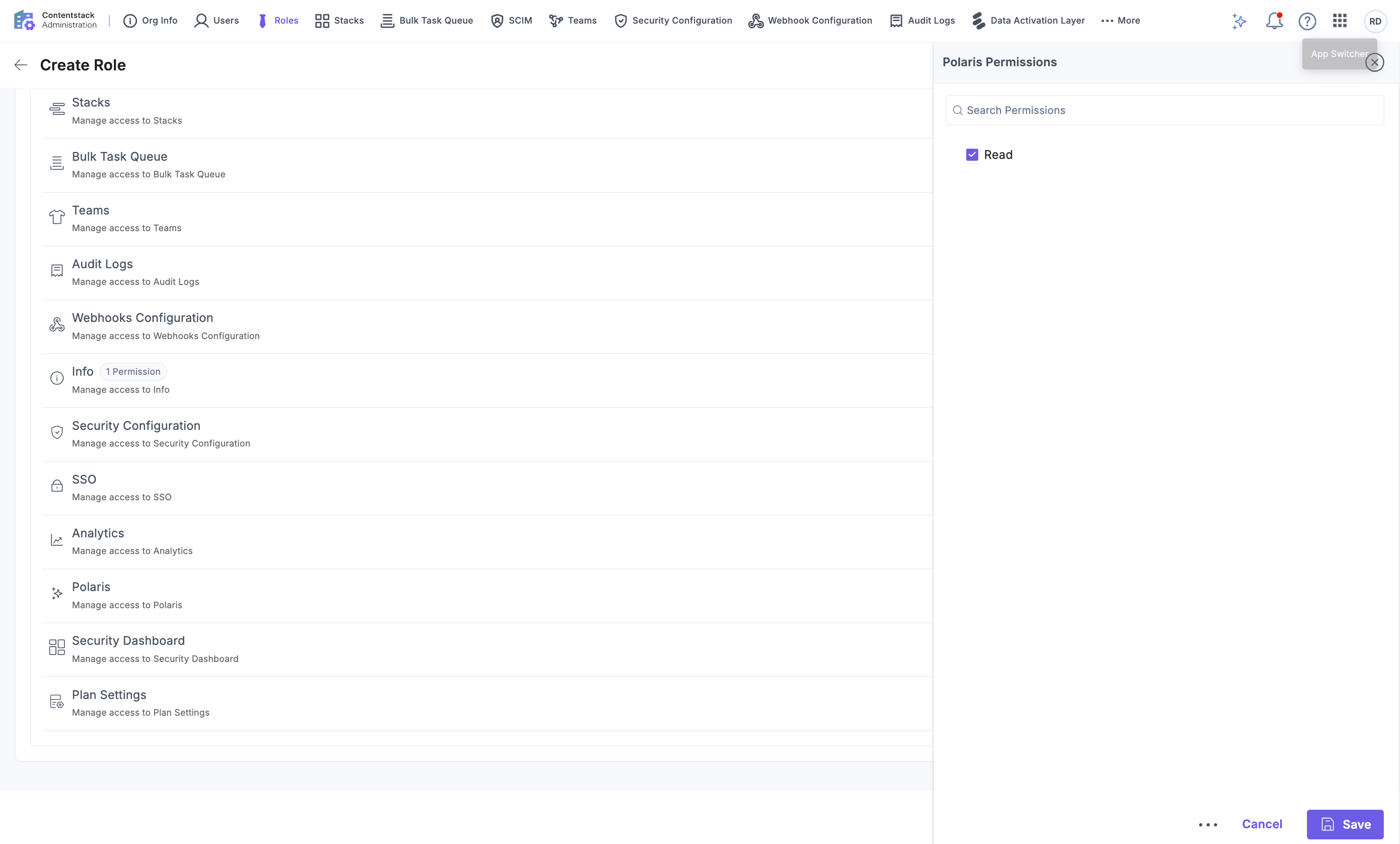Viewport: 1400px width, 844px height.
Task: Open Webhook Configuration in top navigation
Action: point(810,20)
